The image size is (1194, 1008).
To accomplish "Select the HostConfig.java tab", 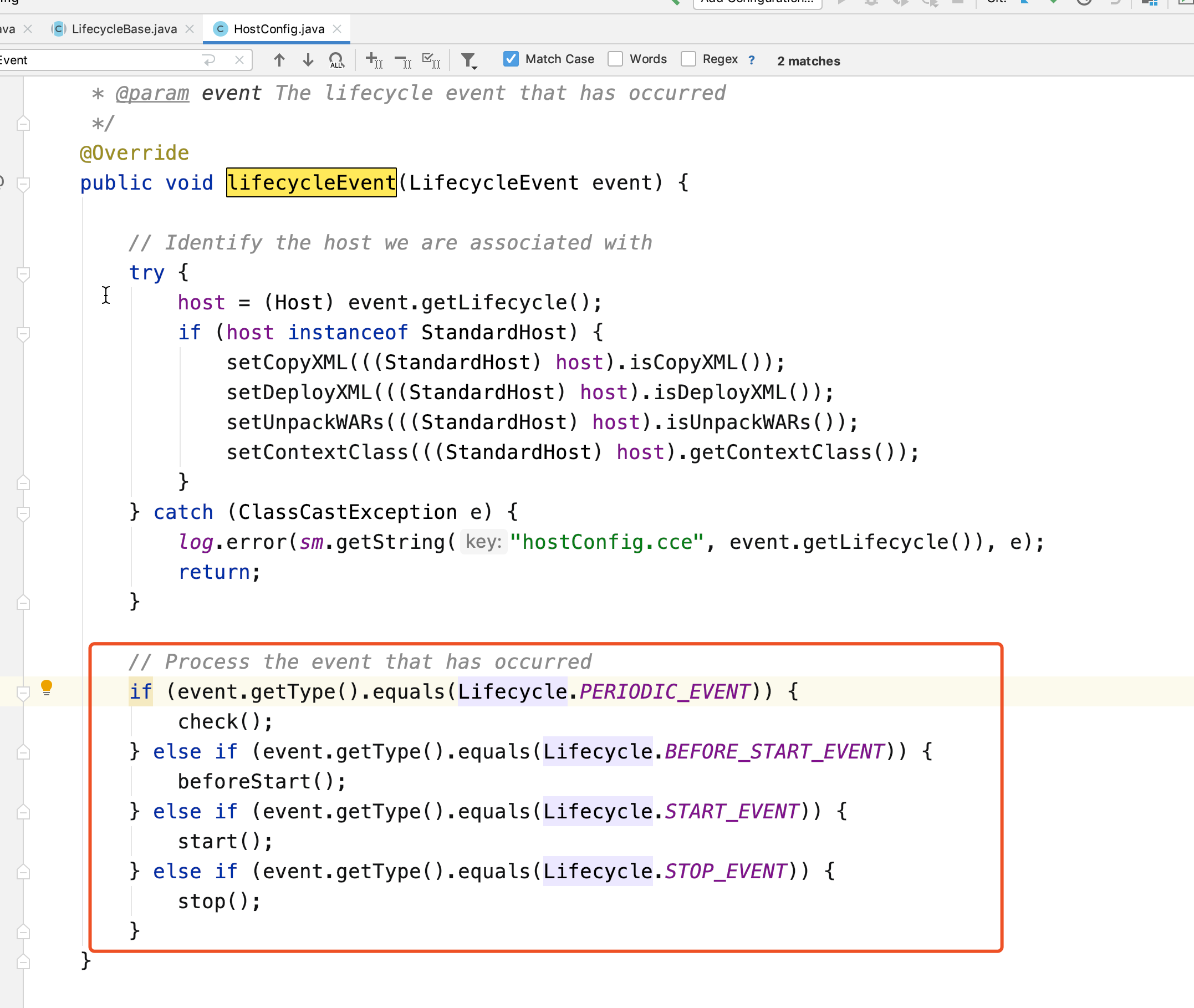I will [278, 29].
